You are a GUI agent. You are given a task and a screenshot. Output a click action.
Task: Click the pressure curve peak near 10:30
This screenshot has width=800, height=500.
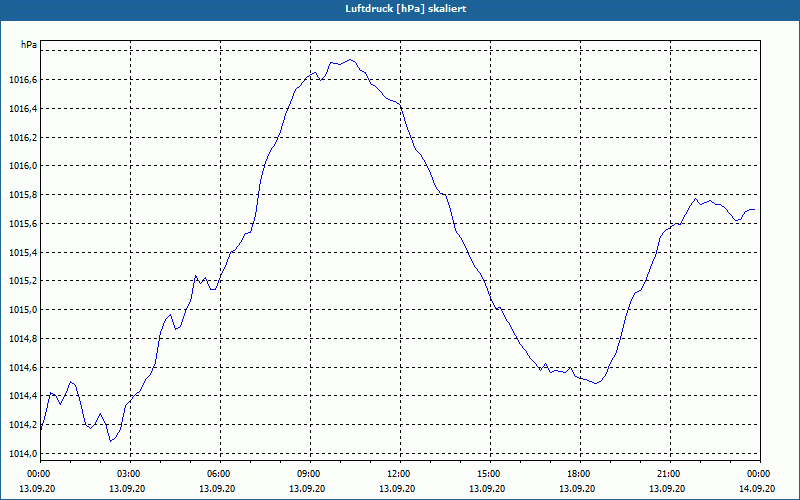(x=351, y=60)
